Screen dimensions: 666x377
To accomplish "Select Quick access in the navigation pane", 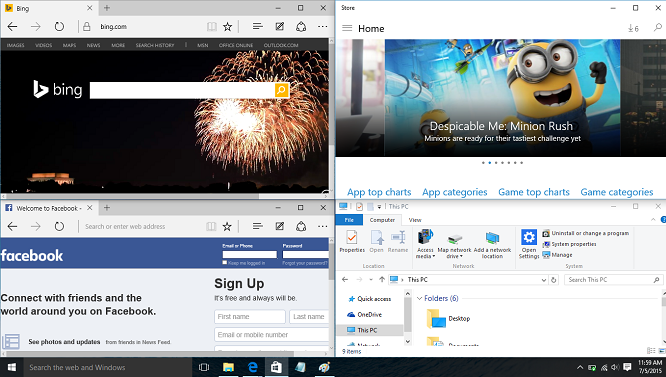I will tap(370, 299).
